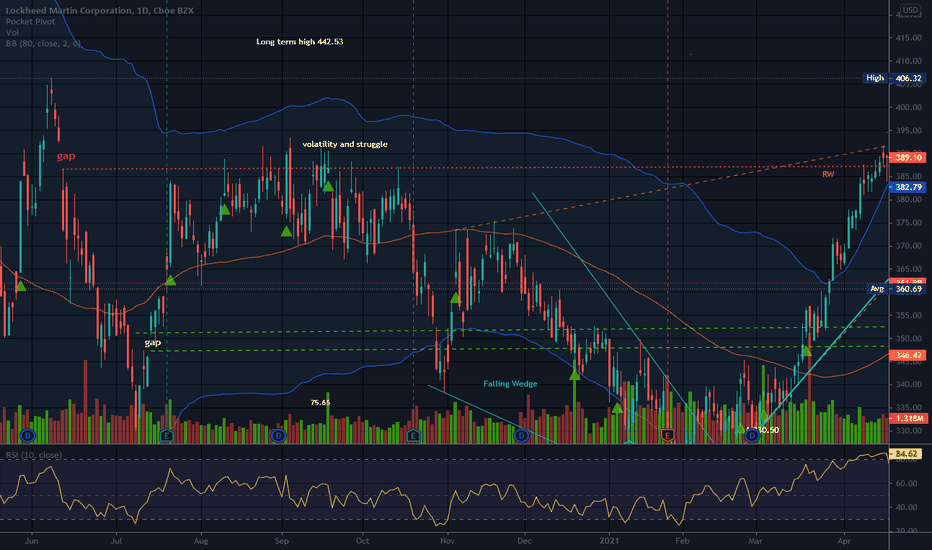Click the 75.65 volume annotation

click(320, 403)
